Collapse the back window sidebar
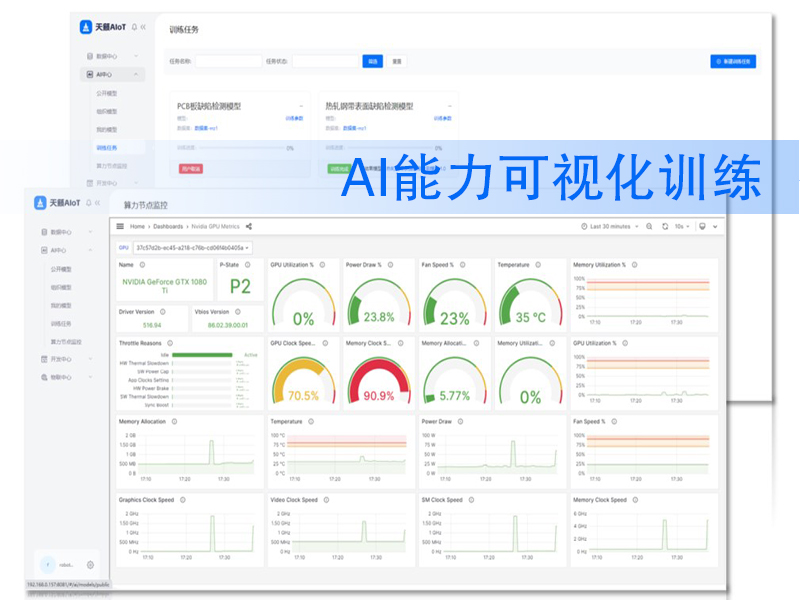Screen dimensions: 800x600 pyautogui.click(x=143, y=27)
